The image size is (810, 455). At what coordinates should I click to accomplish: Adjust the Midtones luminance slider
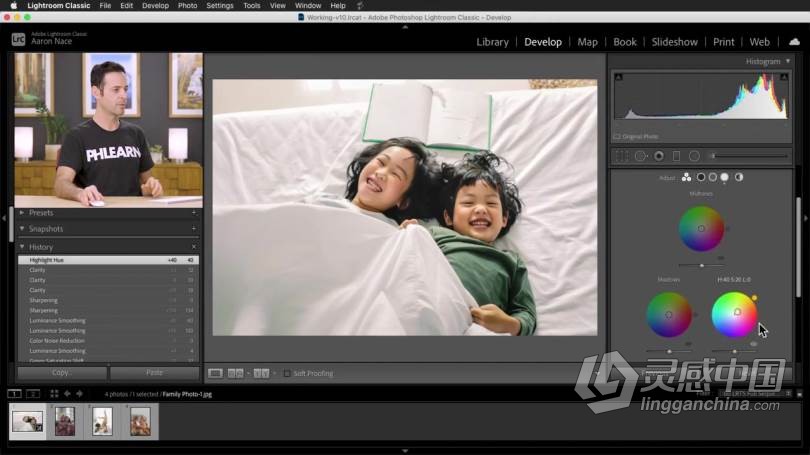[x=702, y=265]
